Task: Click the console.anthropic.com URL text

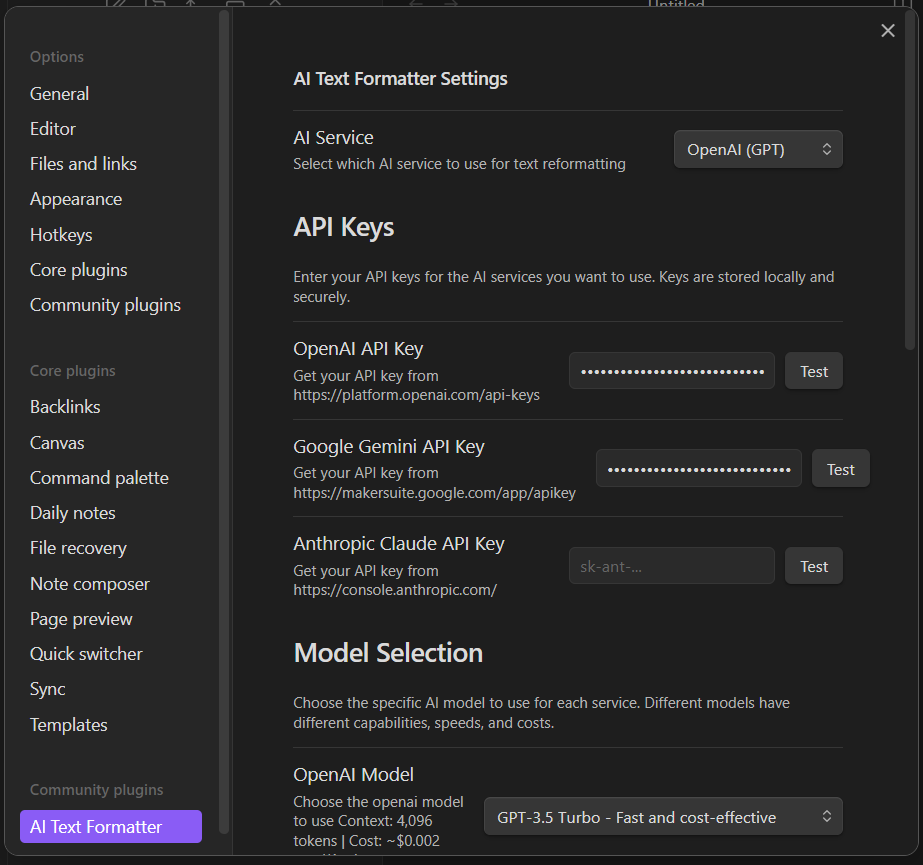Action: (x=395, y=590)
